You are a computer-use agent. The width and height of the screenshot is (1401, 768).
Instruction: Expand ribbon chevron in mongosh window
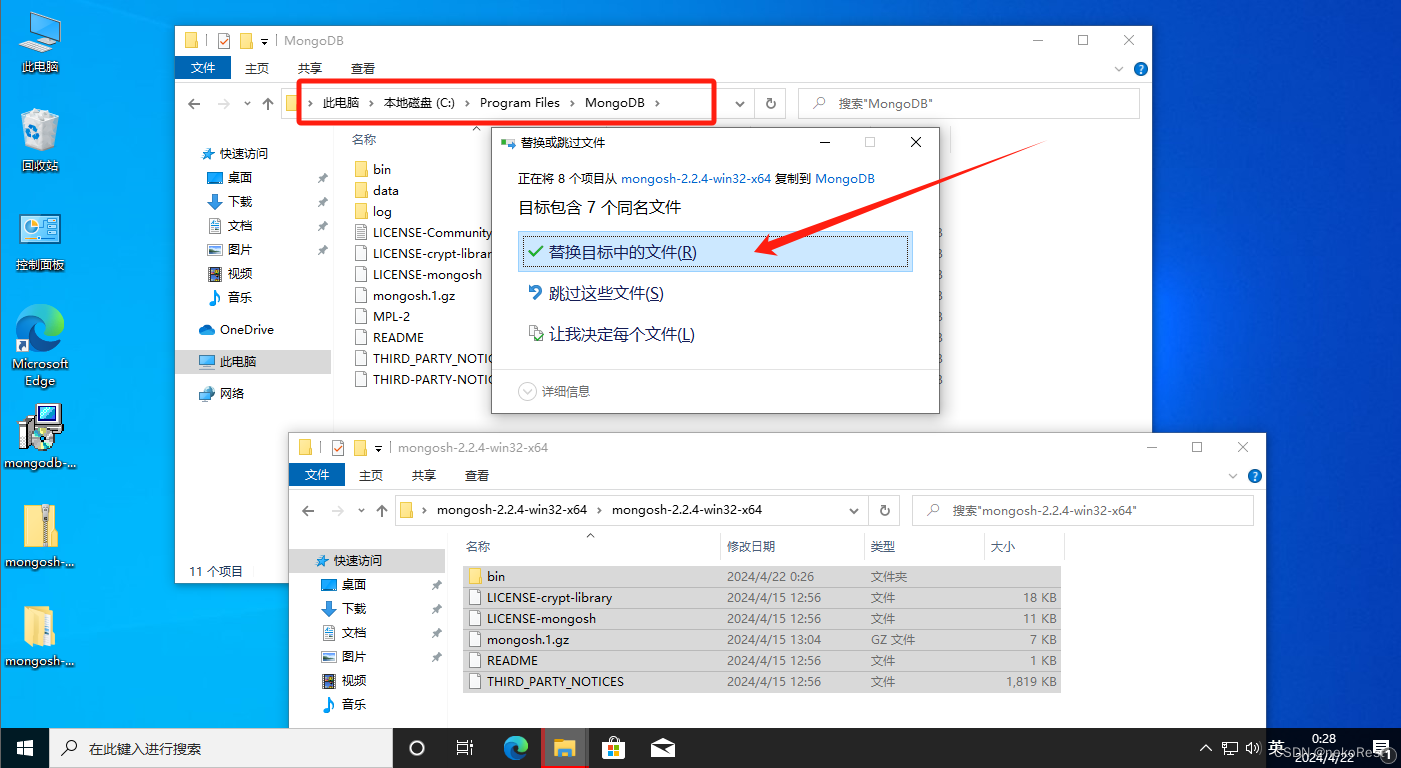[x=1234, y=476]
